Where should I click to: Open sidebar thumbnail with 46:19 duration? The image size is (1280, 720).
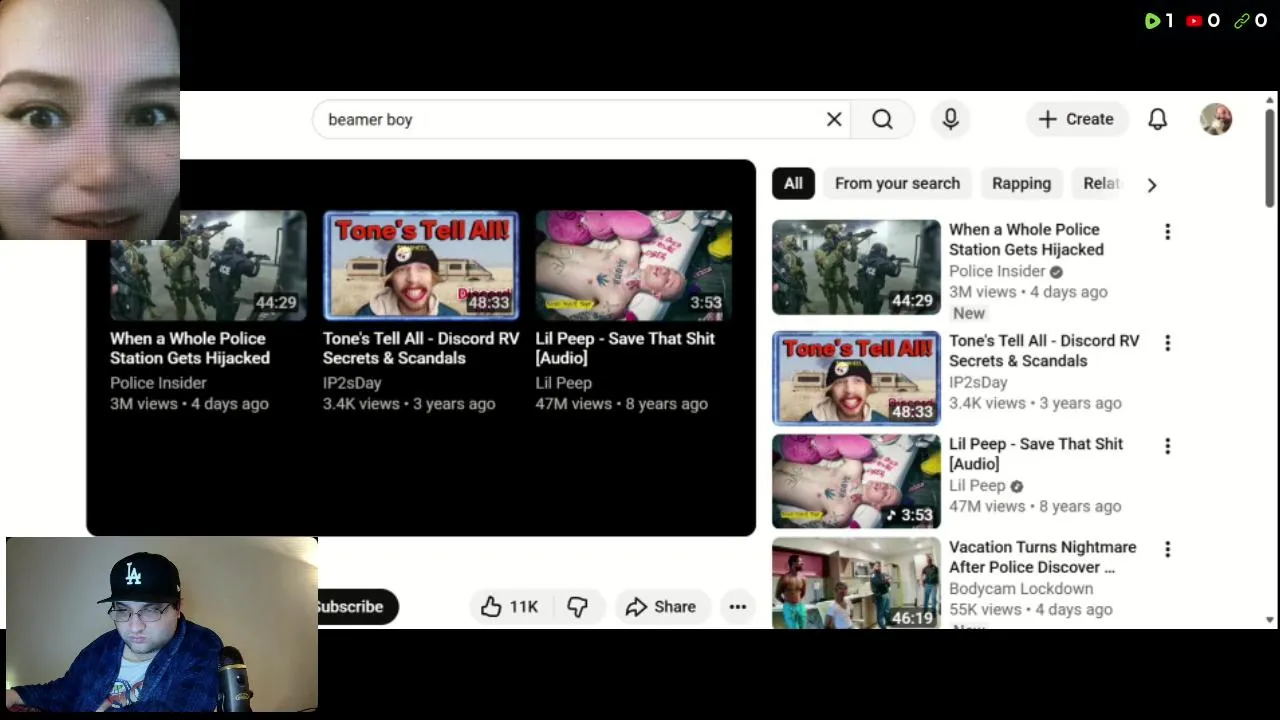click(856, 583)
